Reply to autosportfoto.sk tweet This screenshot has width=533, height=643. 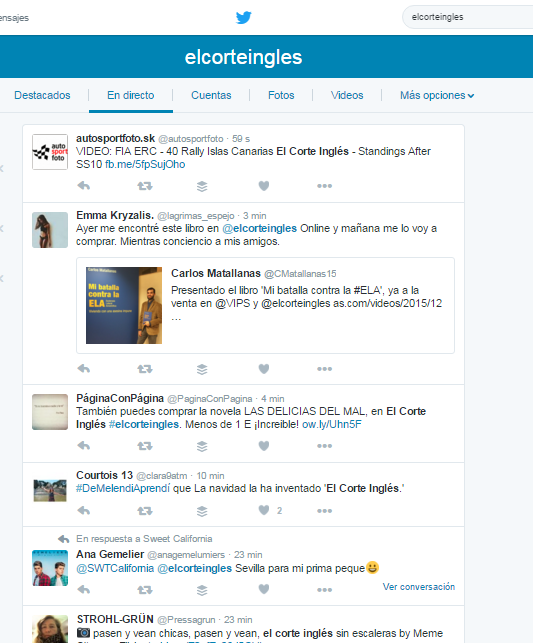84,186
